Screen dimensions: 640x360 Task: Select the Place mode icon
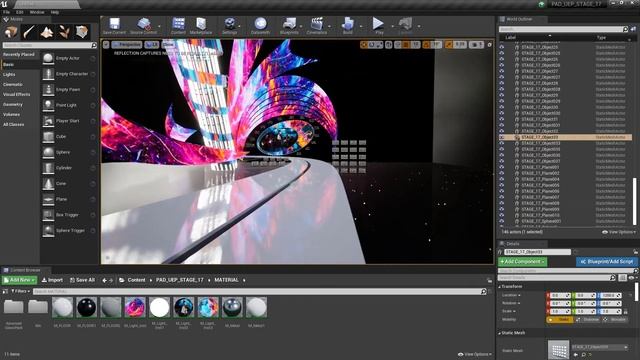click(11, 31)
